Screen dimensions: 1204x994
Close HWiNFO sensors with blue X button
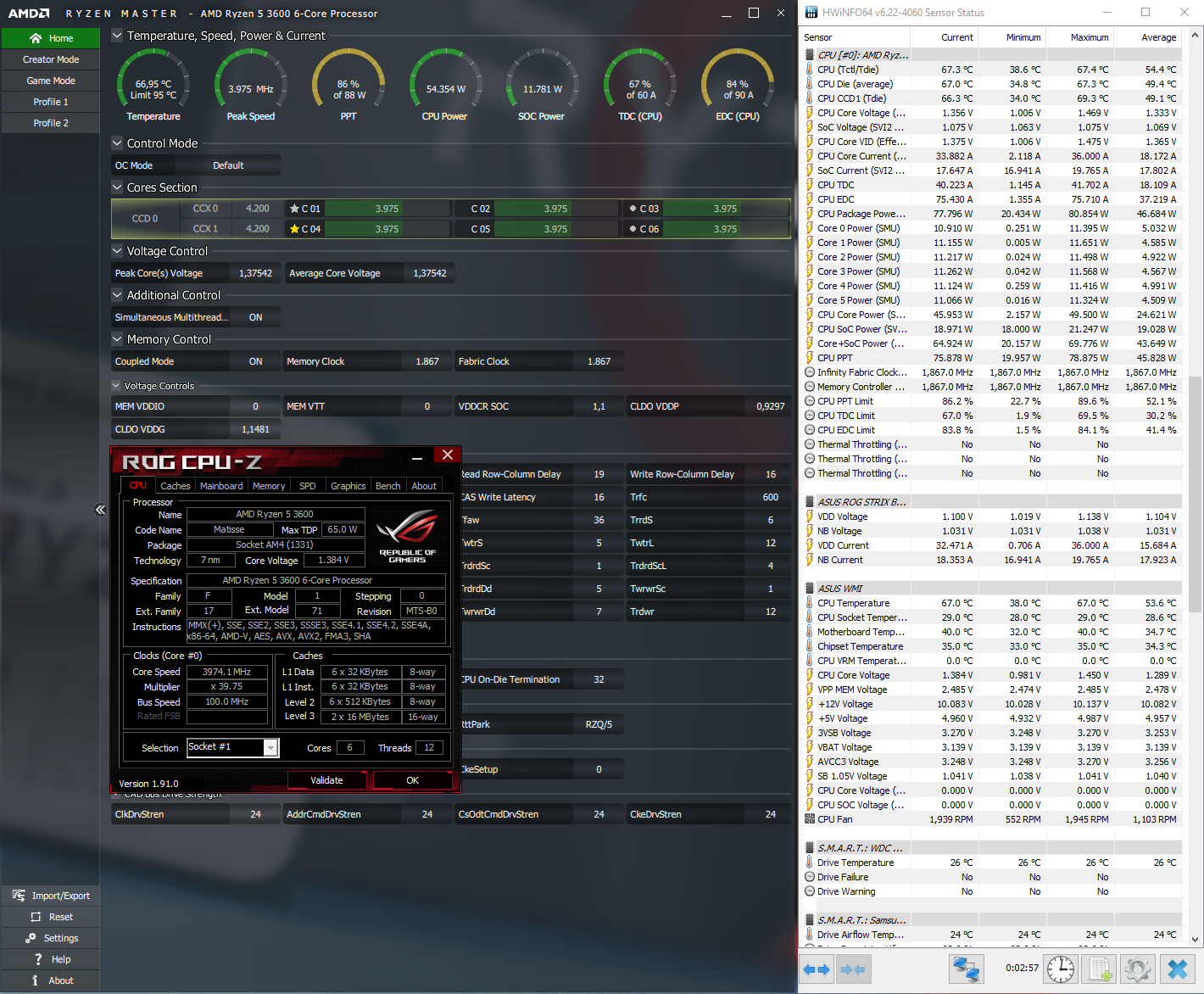pyautogui.click(x=1178, y=969)
